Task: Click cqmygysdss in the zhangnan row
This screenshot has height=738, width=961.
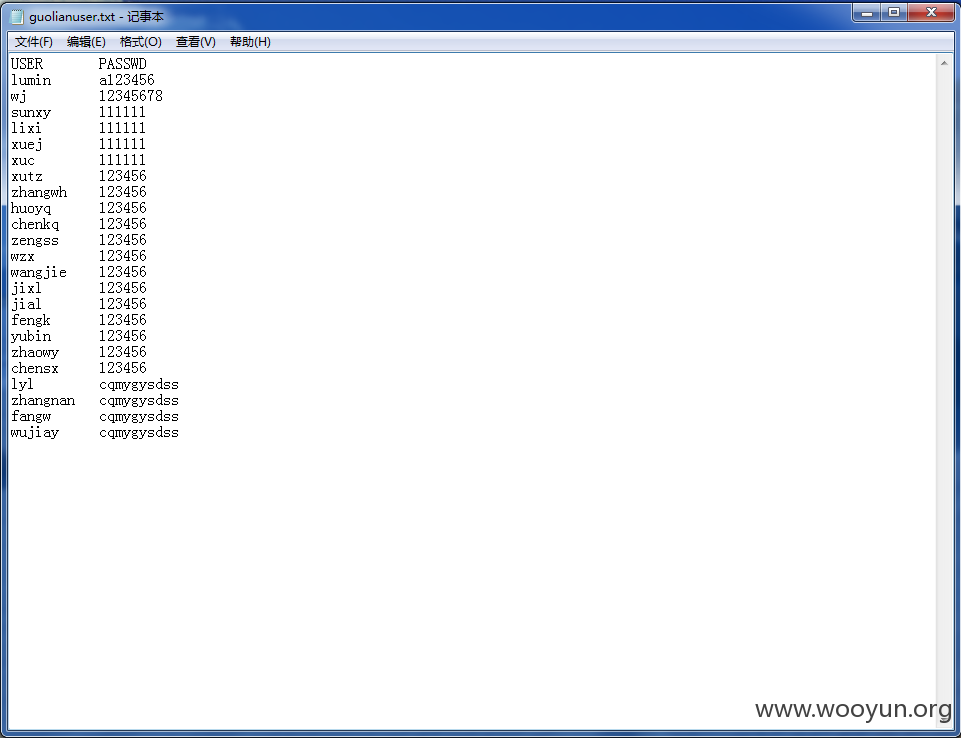Action: (x=139, y=400)
